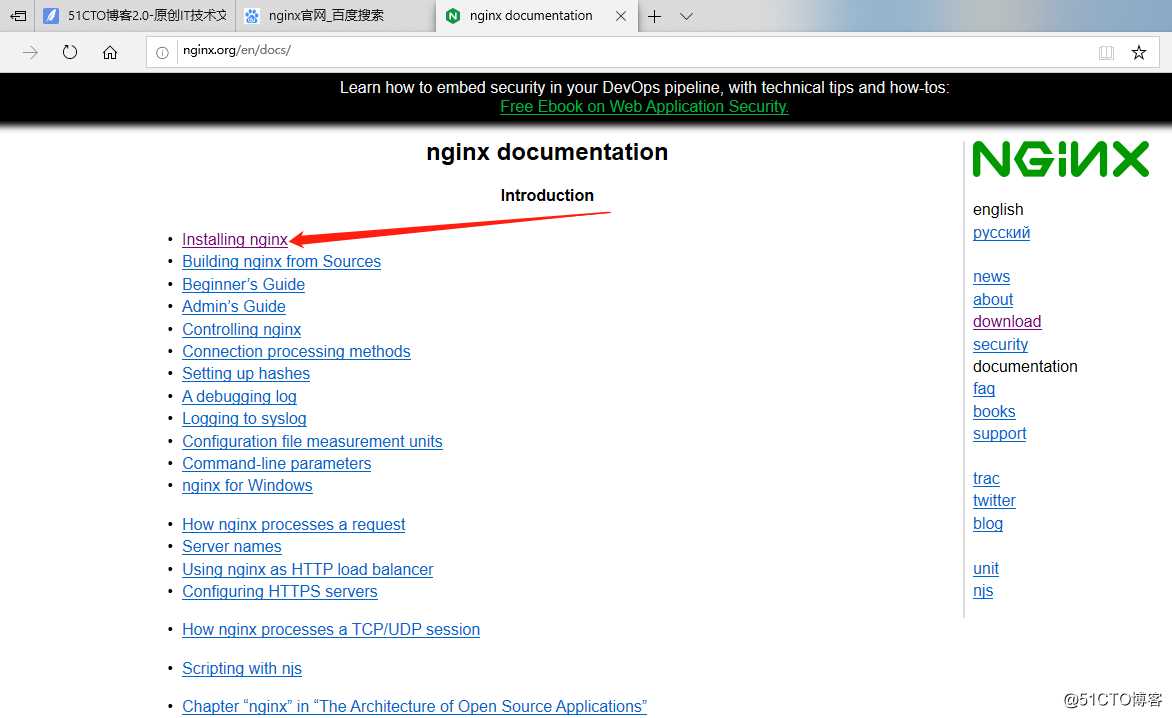Open the Architecture of Open Source Applications chapter link

415,707
